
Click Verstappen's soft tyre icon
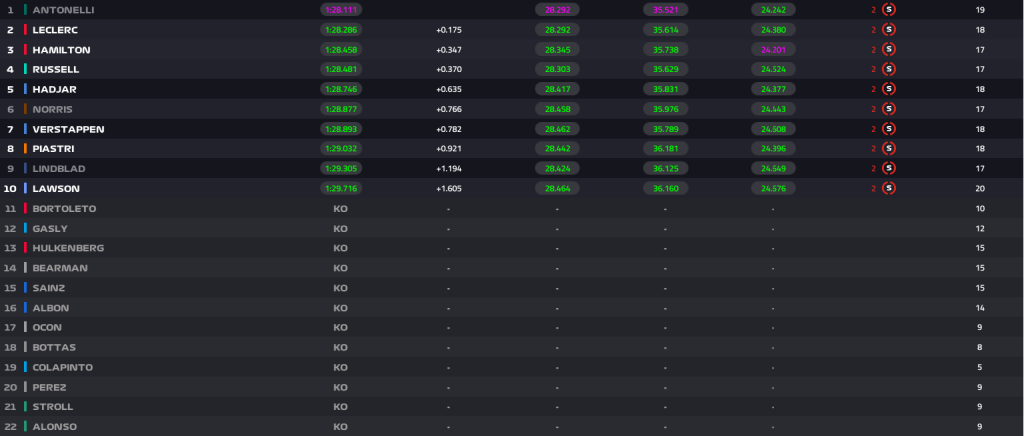[x=888, y=129]
